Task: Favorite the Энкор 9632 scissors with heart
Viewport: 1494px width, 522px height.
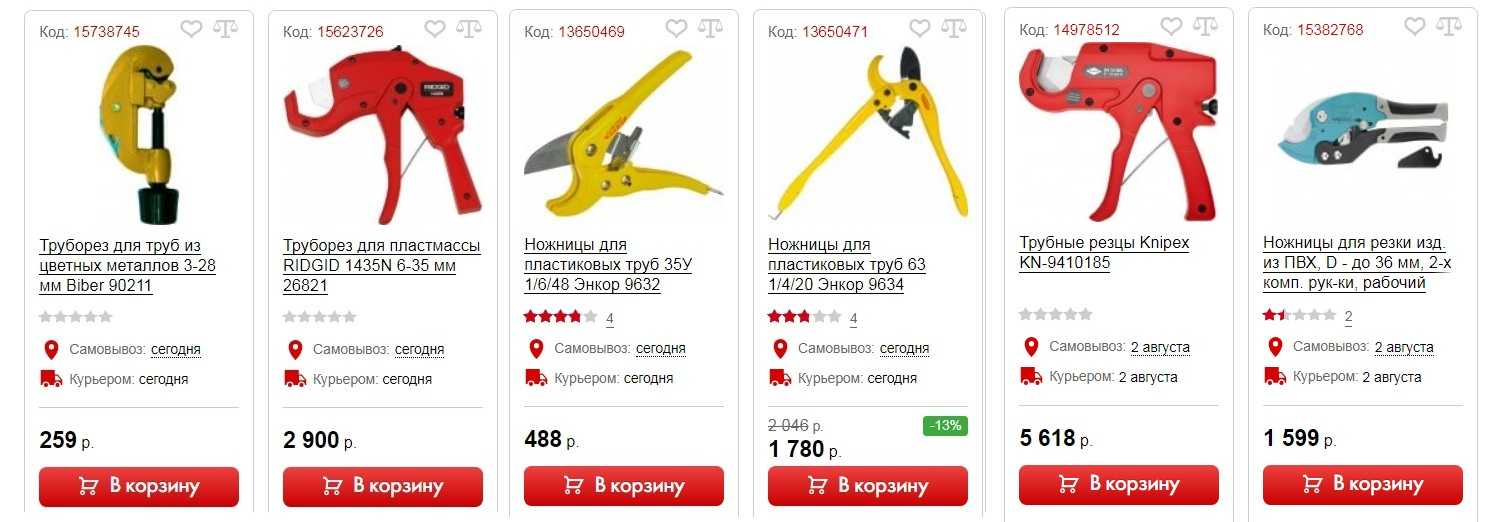Action: 676,29
